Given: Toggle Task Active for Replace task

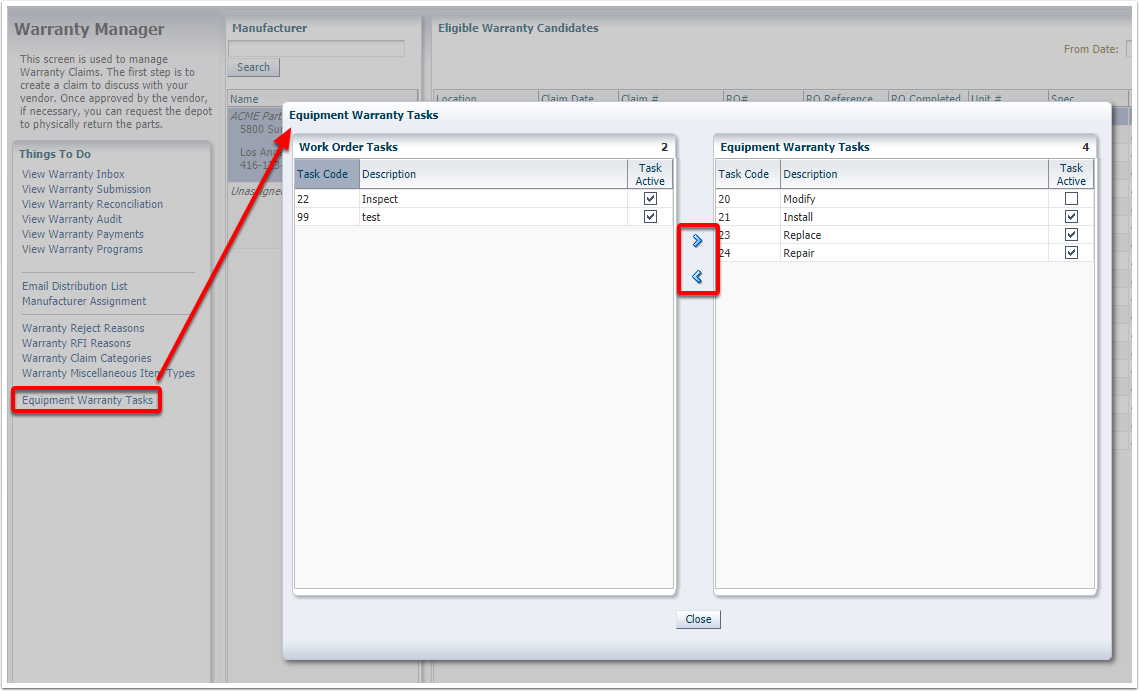Looking at the screenshot, I should (x=1071, y=235).
